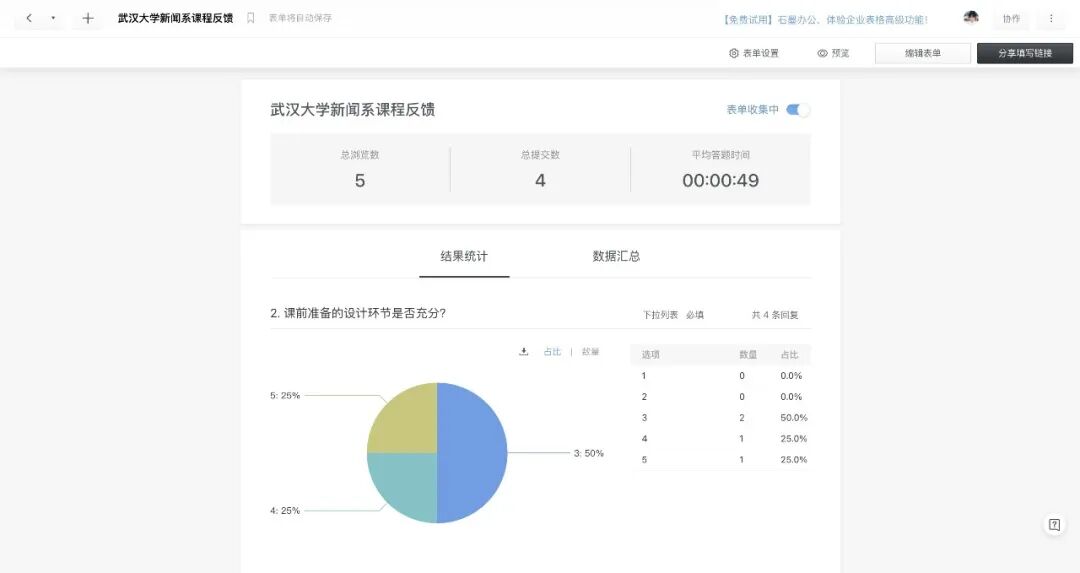Switch to the 结果统计 tab
This screenshot has width=1080, height=573.
tap(464, 256)
